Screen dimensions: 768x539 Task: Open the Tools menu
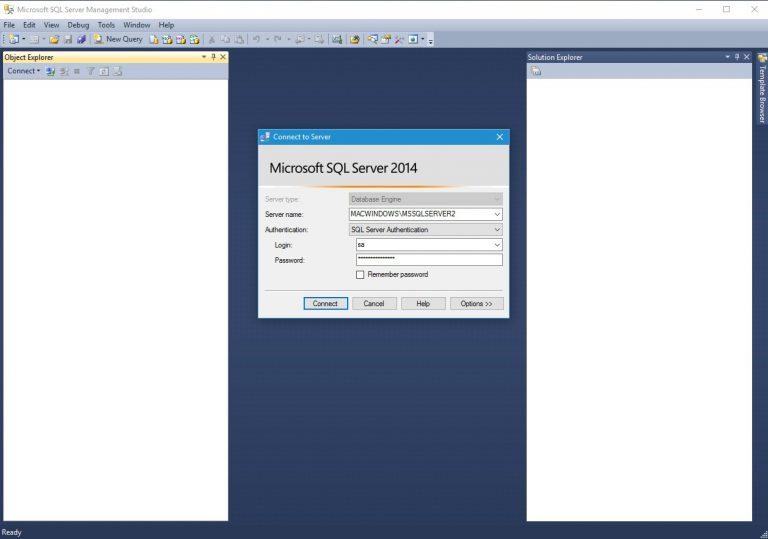[x=106, y=25]
